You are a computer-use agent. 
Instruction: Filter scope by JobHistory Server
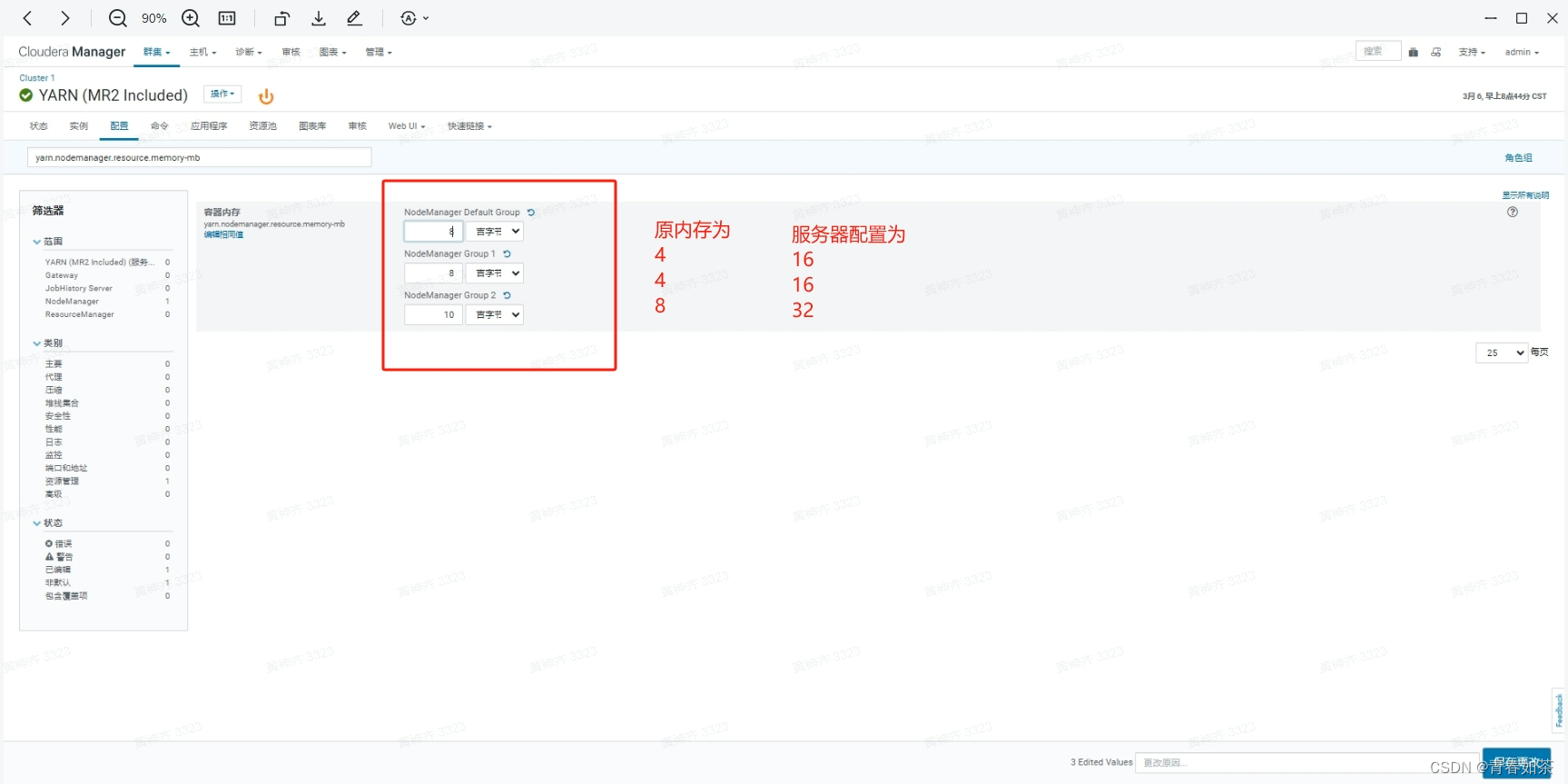[79, 289]
